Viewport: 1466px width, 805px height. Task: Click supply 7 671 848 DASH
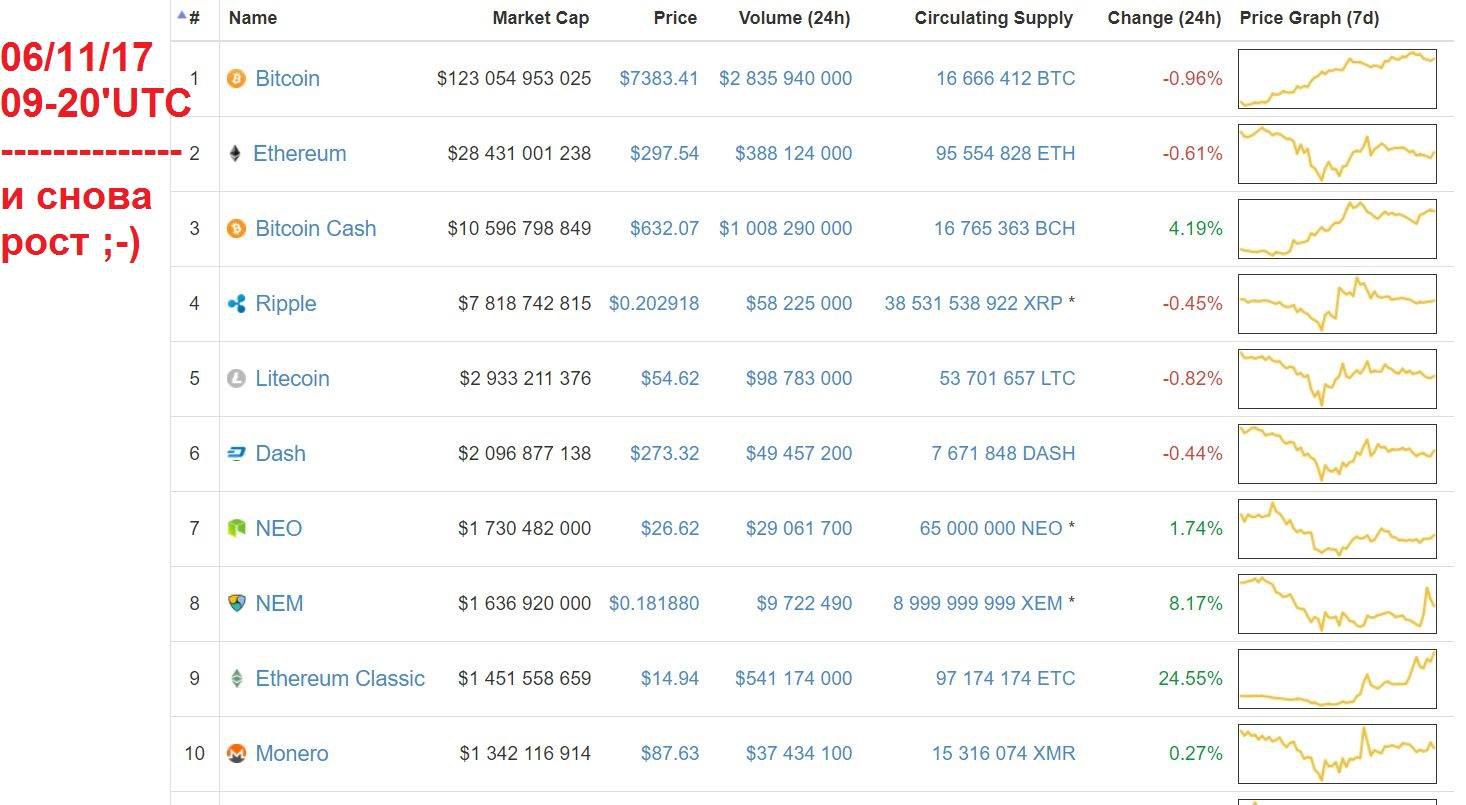coord(1004,453)
